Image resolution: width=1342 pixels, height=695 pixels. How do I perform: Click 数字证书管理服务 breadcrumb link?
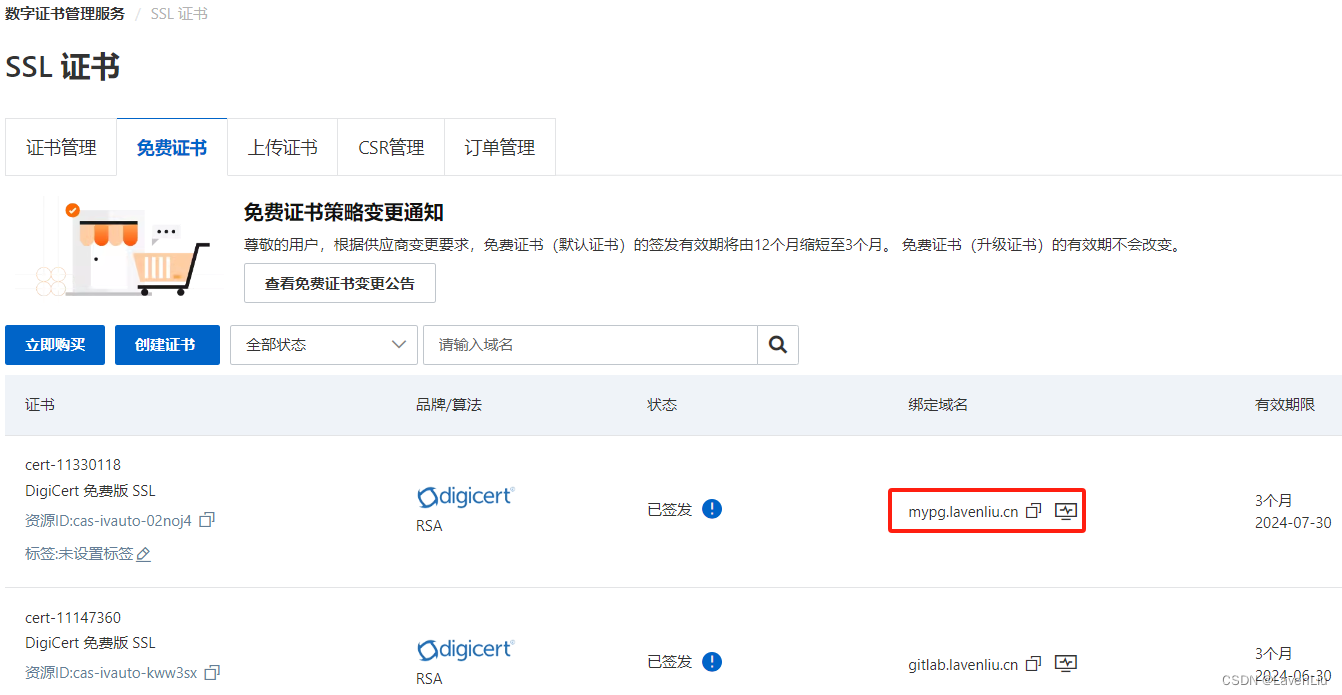point(65,14)
